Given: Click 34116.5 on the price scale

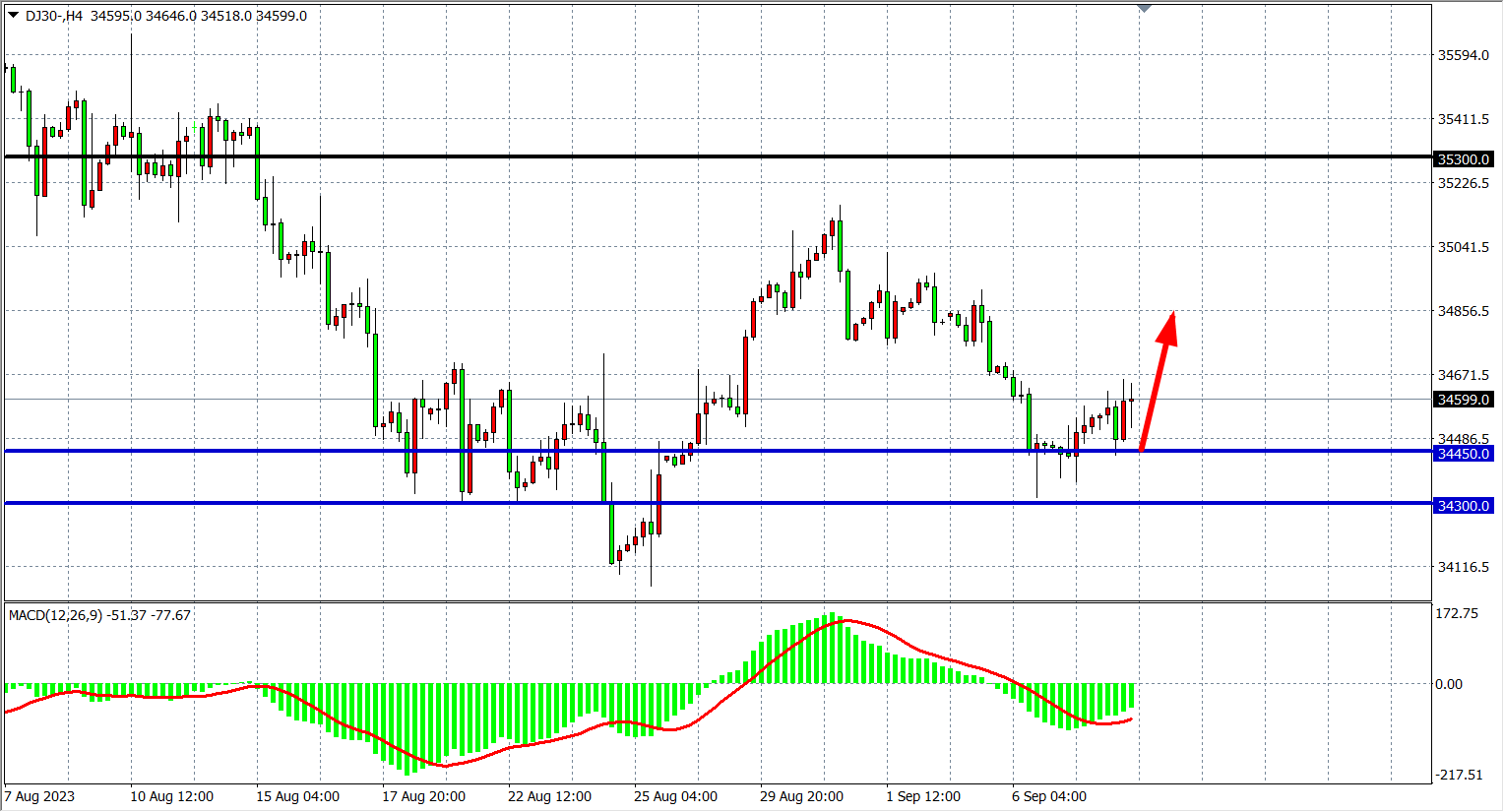Looking at the screenshot, I should click(1464, 567).
